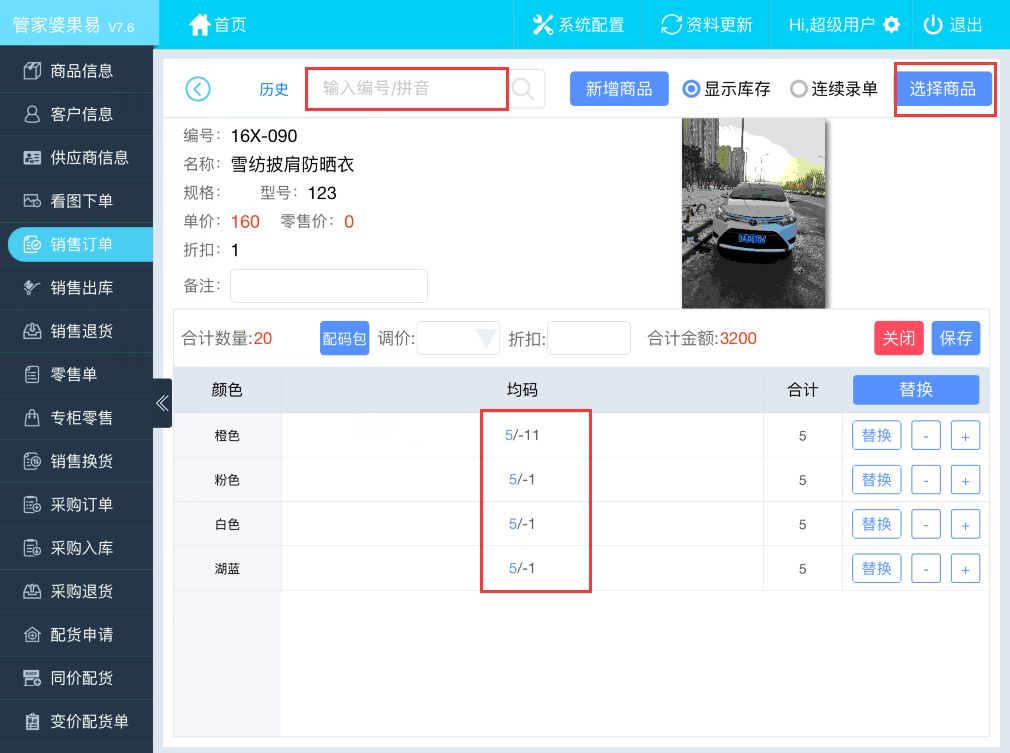Open 销售出库 in the sidebar

click(81, 288)
